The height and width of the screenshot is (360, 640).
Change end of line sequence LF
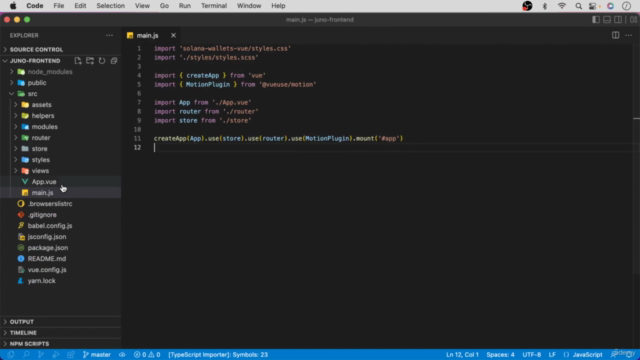pyautogui.click(x=552, y=355)
